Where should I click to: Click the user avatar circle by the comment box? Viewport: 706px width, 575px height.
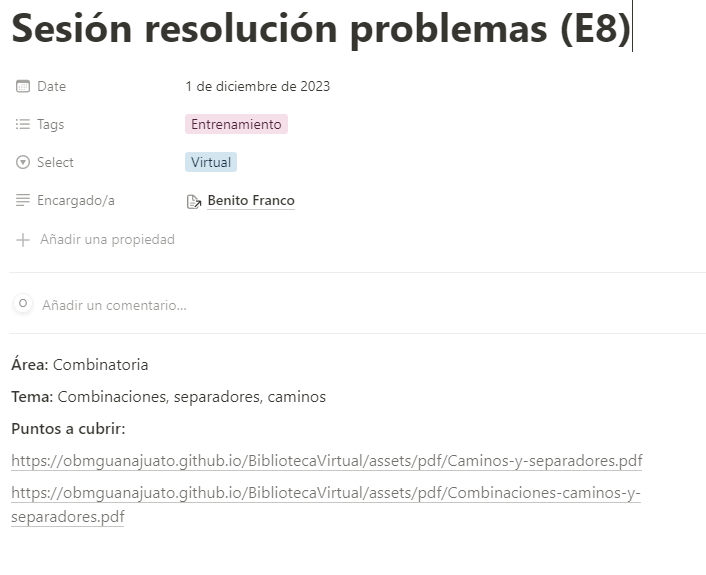[x=23, y=303]
